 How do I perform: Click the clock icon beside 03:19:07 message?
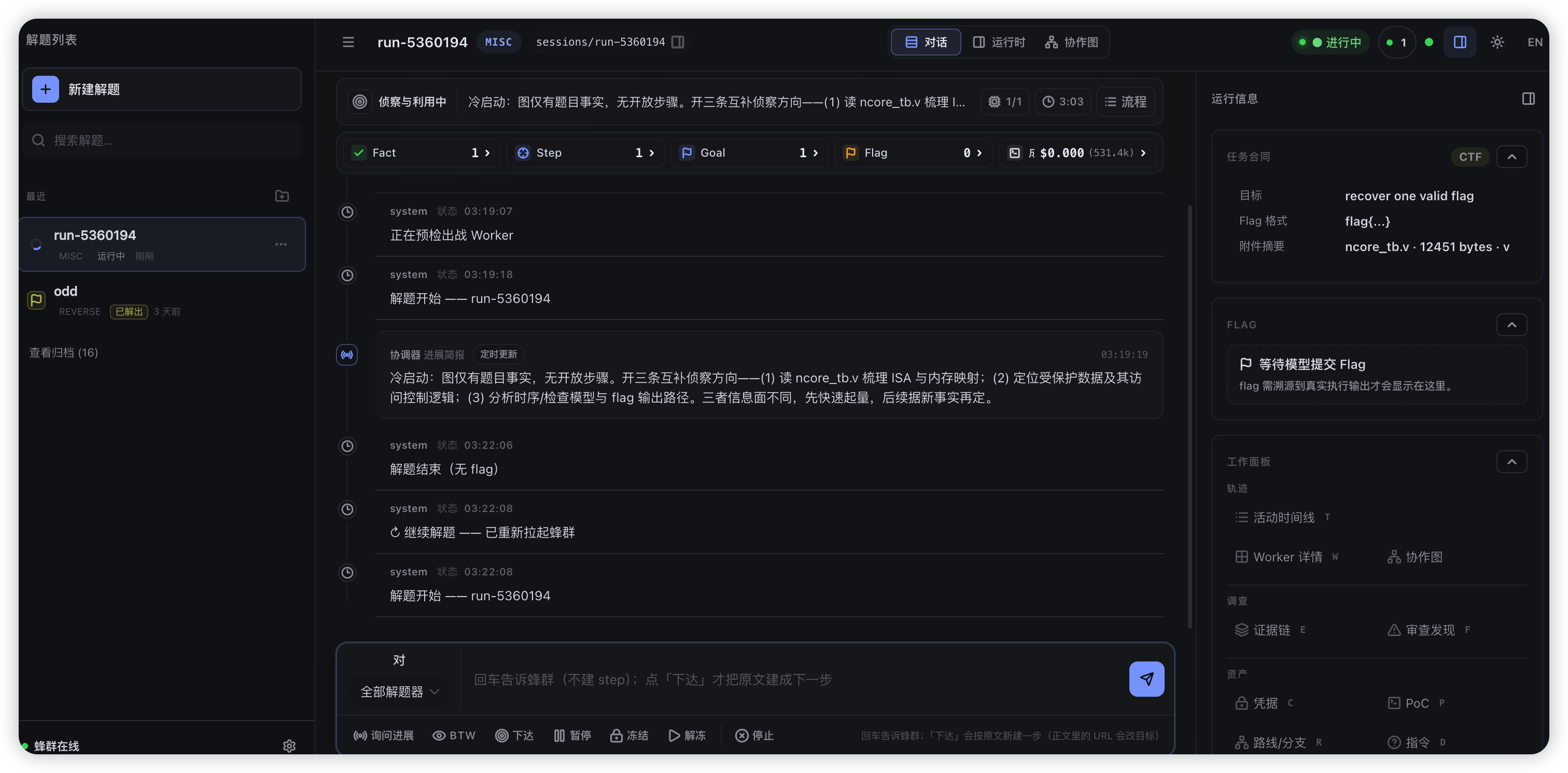[347, 212]
